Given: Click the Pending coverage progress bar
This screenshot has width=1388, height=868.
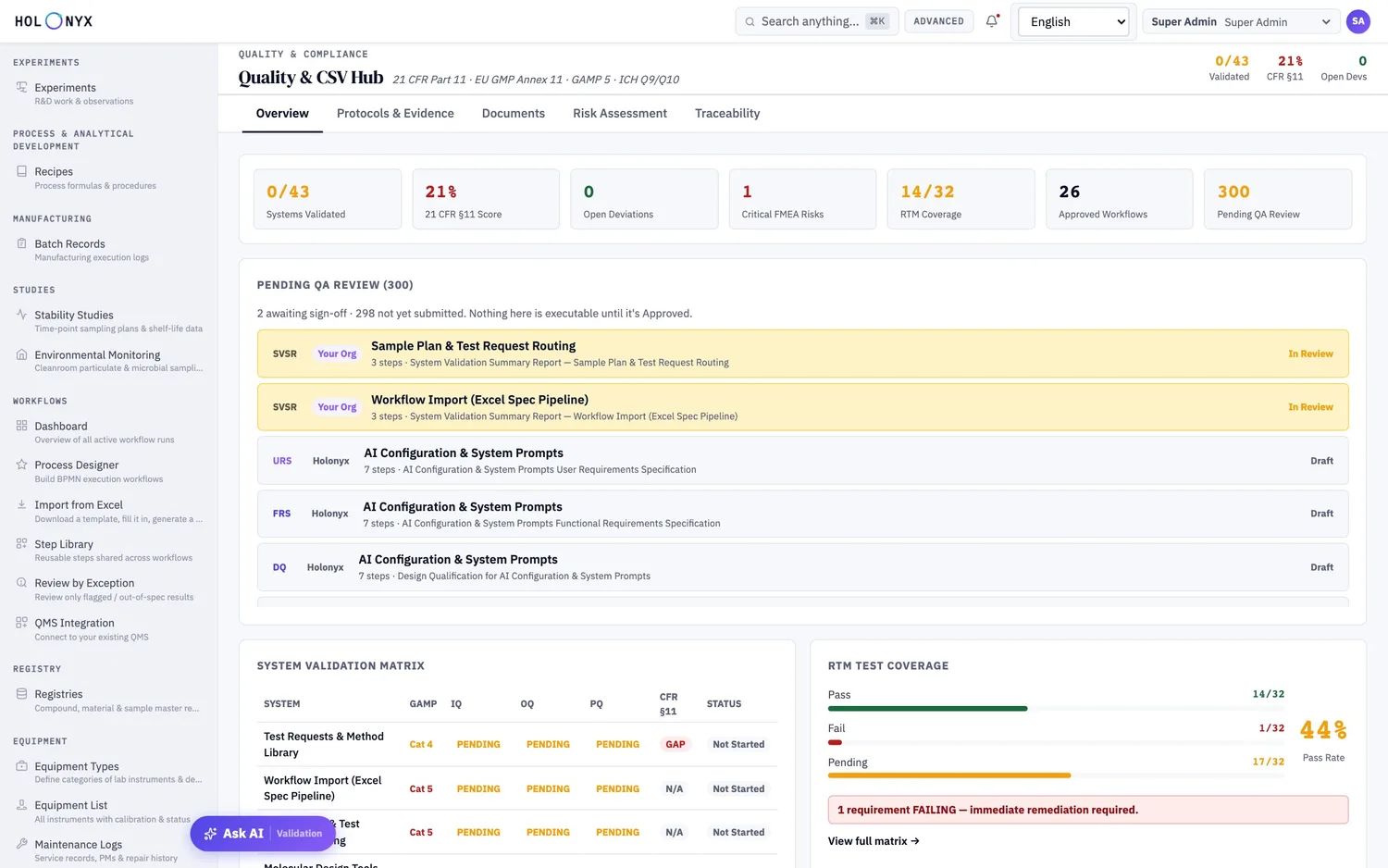Looking at the screenshot, I should coord(1056,775).
